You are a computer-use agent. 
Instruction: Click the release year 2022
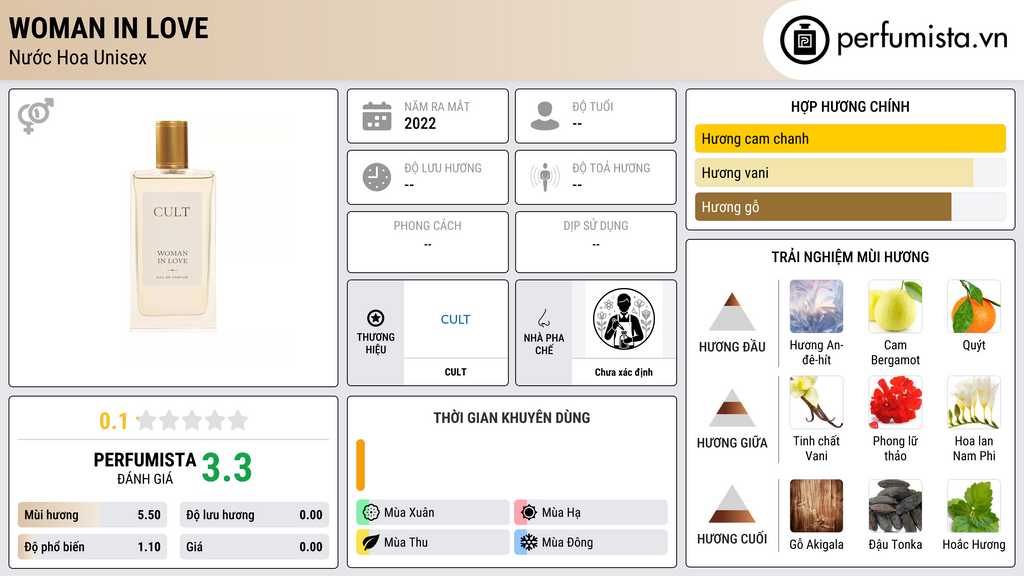click(x=420, y=123)
